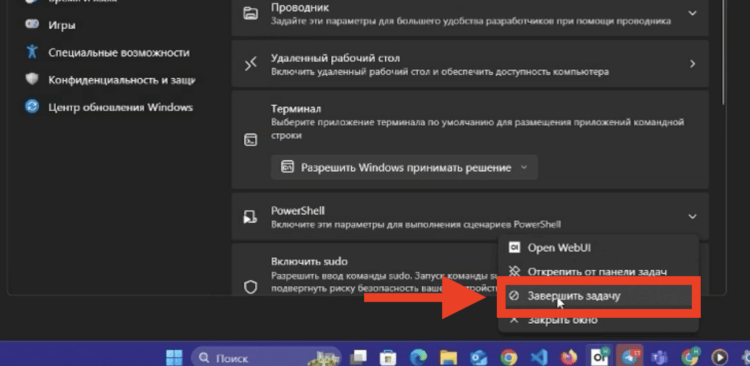This screenshot has height=366, width=750.
Task: Click the Удаленный рабочий стол icon
Action: (x=251, y=64)
